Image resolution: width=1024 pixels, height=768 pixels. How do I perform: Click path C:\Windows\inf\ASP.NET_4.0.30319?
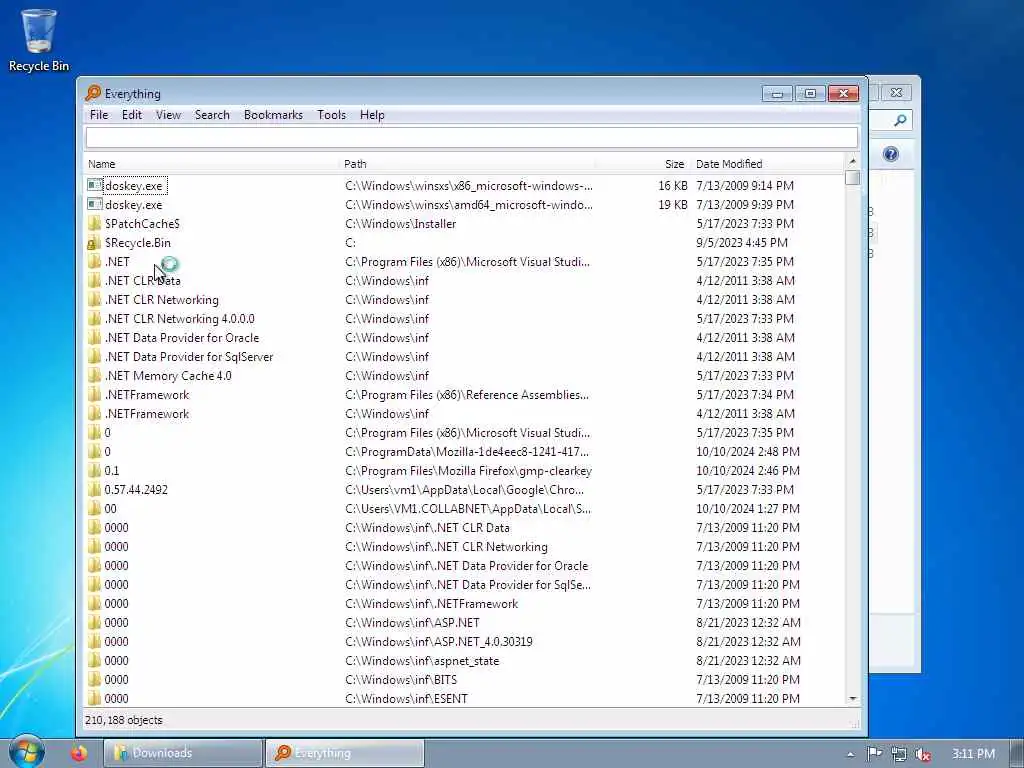click(439, 642)
